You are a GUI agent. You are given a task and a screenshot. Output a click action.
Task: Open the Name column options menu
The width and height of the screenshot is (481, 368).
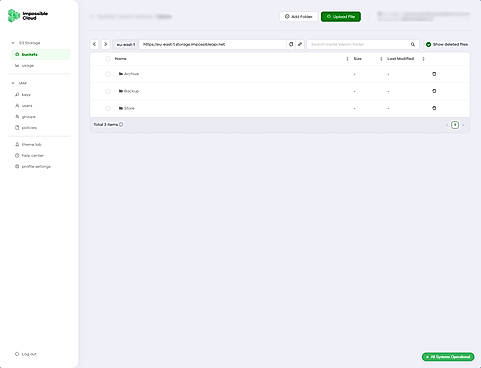coord(347,59)
